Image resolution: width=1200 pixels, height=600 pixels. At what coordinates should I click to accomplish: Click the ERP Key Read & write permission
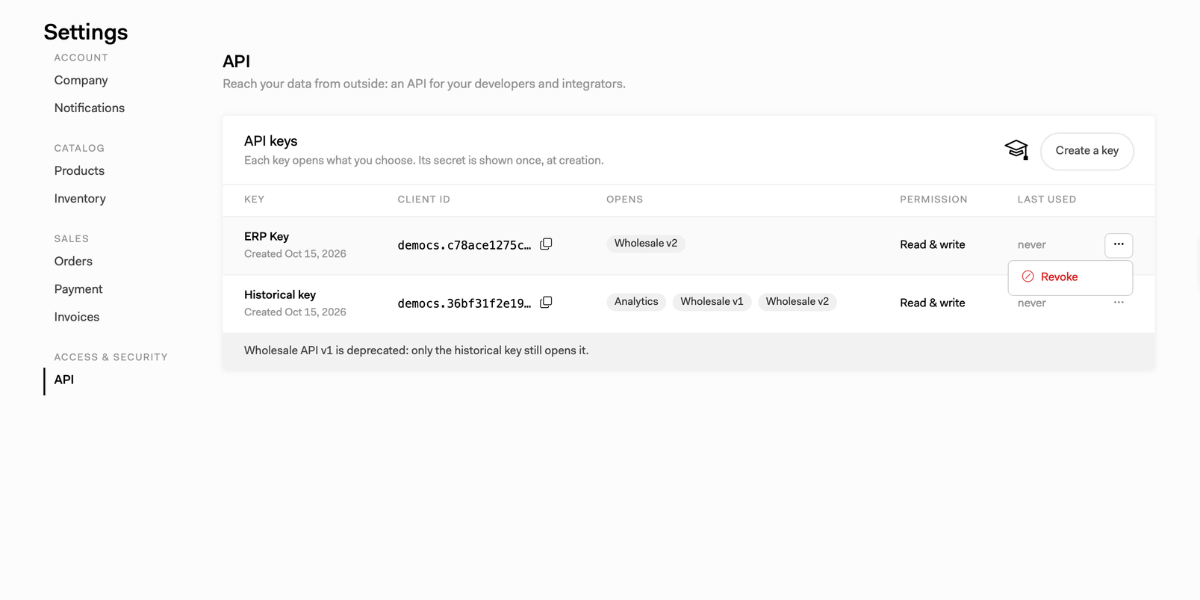(x=932, y=245)
